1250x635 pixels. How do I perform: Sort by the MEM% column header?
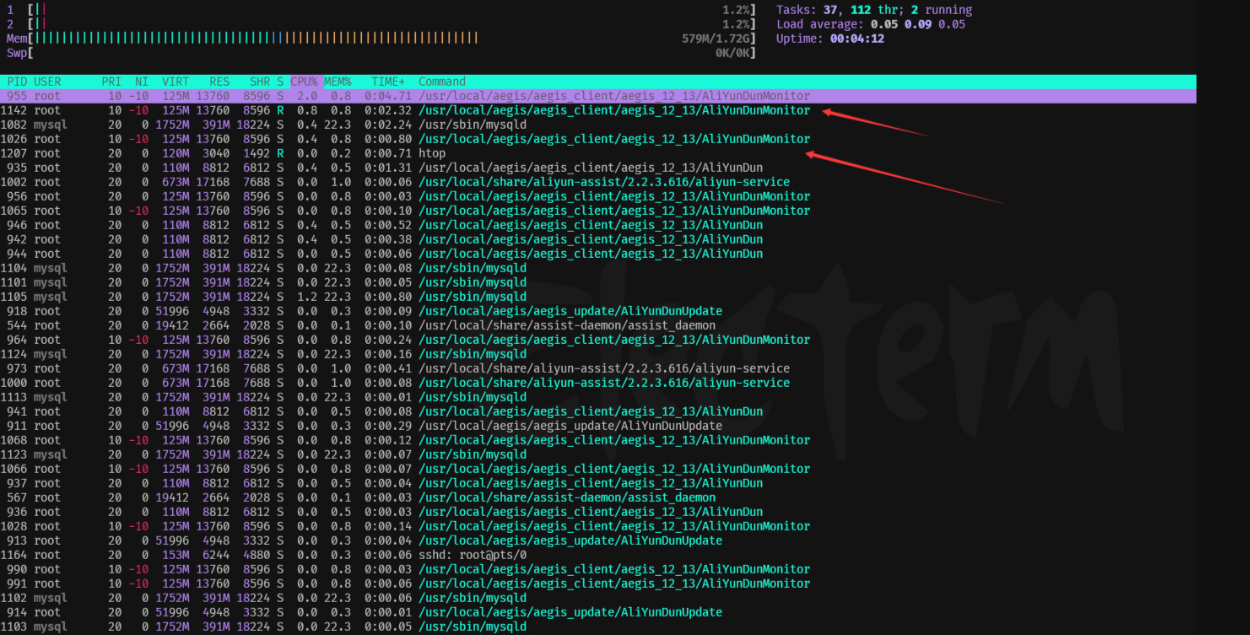tap(337, 82)
